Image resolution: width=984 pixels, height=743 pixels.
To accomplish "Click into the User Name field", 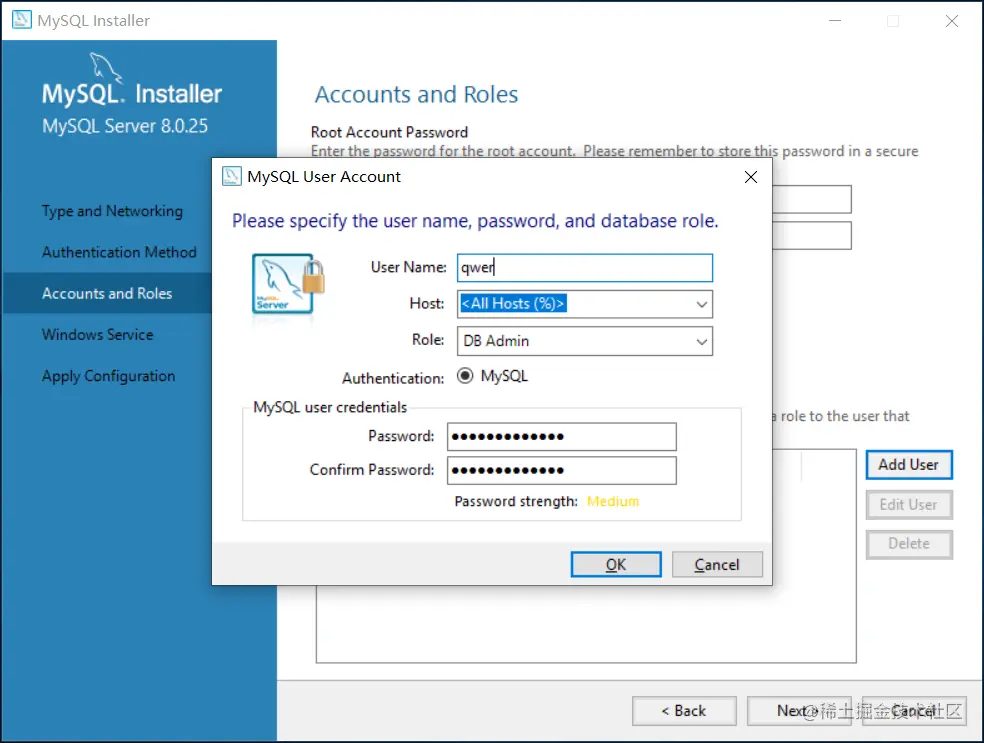I will click(x=585, y=268).
